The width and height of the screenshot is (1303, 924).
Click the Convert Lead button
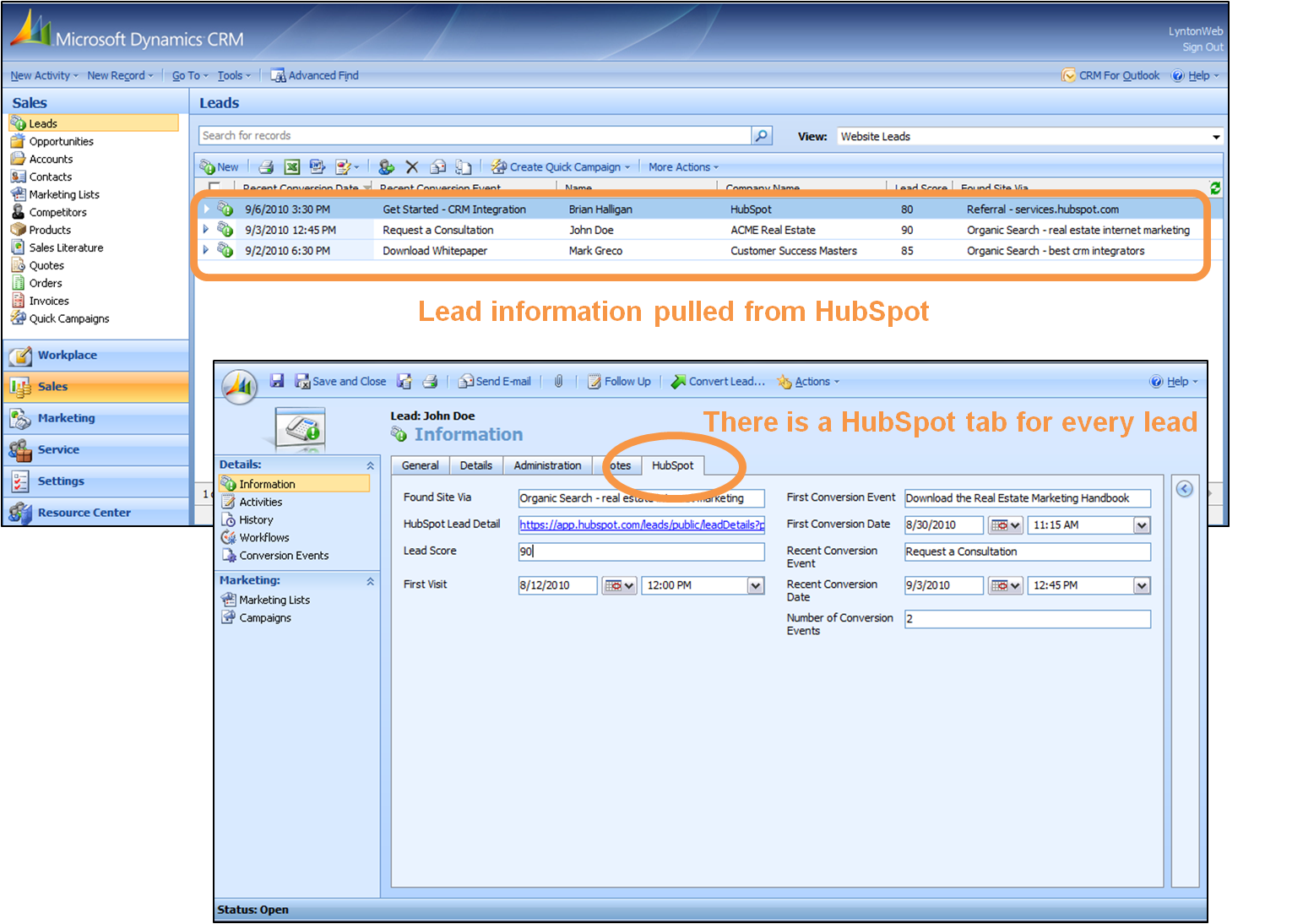tap(718, 382)
